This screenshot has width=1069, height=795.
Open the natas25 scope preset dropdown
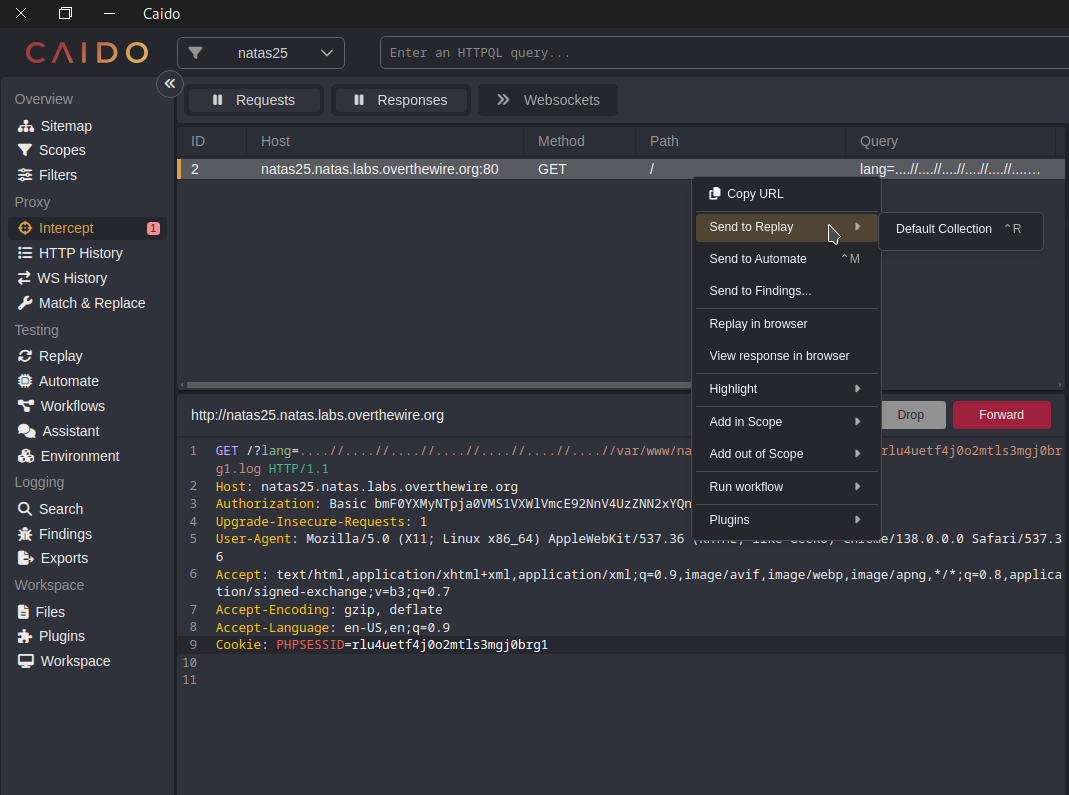pos(261,53)
